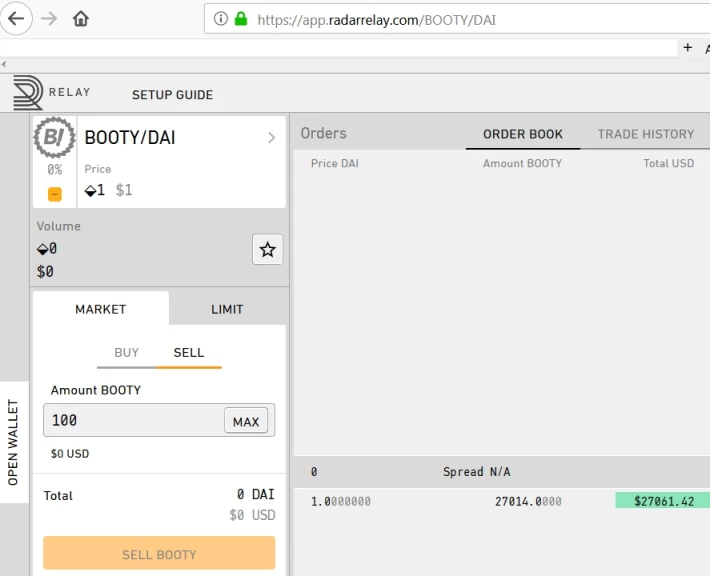Click the Amount BOOTY column header
This screenshot has width=710, height=576.
pyautogui.click(x=522, y=163)
